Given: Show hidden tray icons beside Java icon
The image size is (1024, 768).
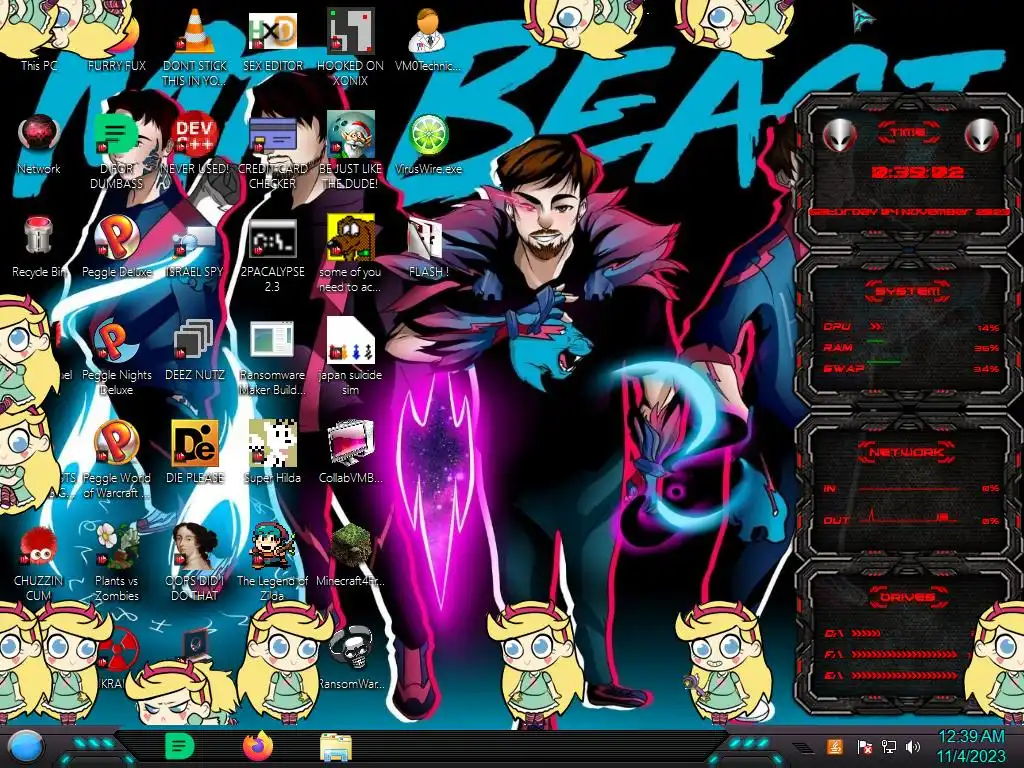Looking at the screenshot, I should coord(802,747).
